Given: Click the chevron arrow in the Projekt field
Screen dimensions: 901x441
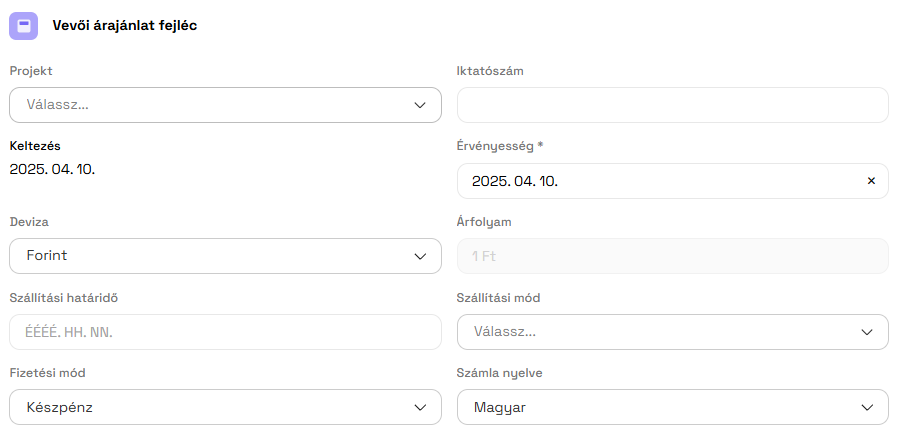Looking at the screenshot, I should (420, 104).
